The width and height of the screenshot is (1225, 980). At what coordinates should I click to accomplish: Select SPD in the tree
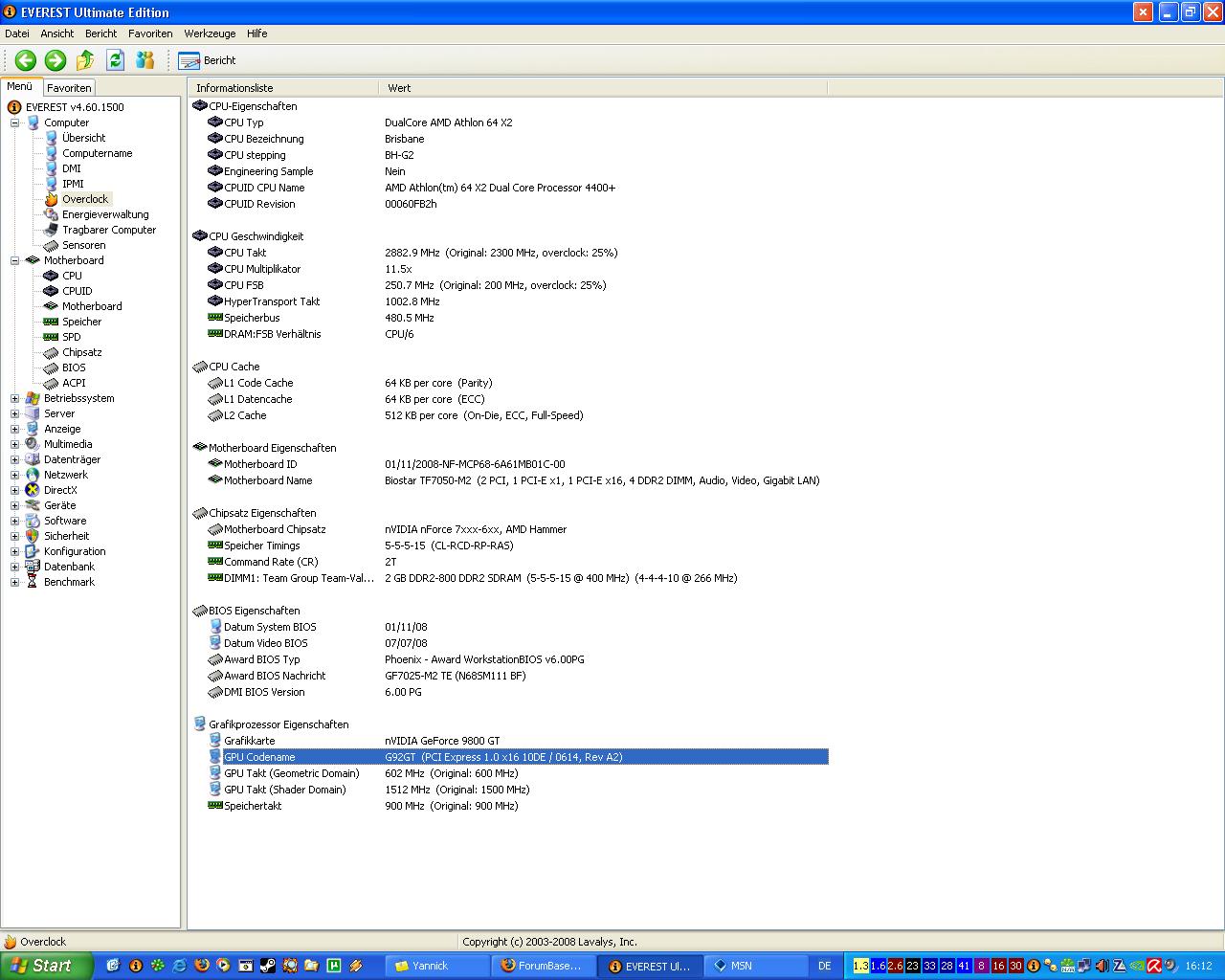(x=71, y=337)
